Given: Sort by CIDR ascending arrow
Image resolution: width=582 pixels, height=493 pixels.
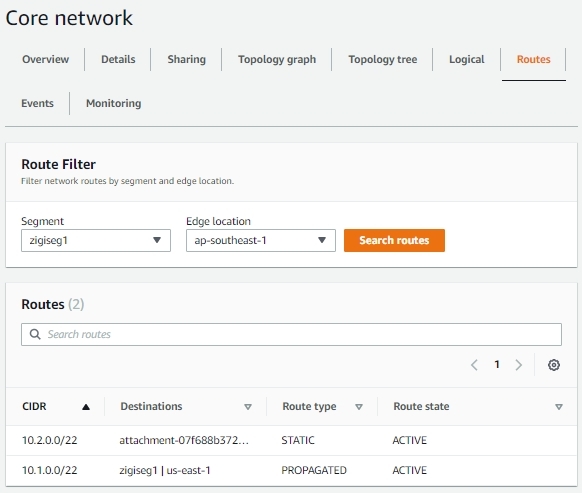Looking at the screenshot, I should pyautogui.click(x=86, y=407).
